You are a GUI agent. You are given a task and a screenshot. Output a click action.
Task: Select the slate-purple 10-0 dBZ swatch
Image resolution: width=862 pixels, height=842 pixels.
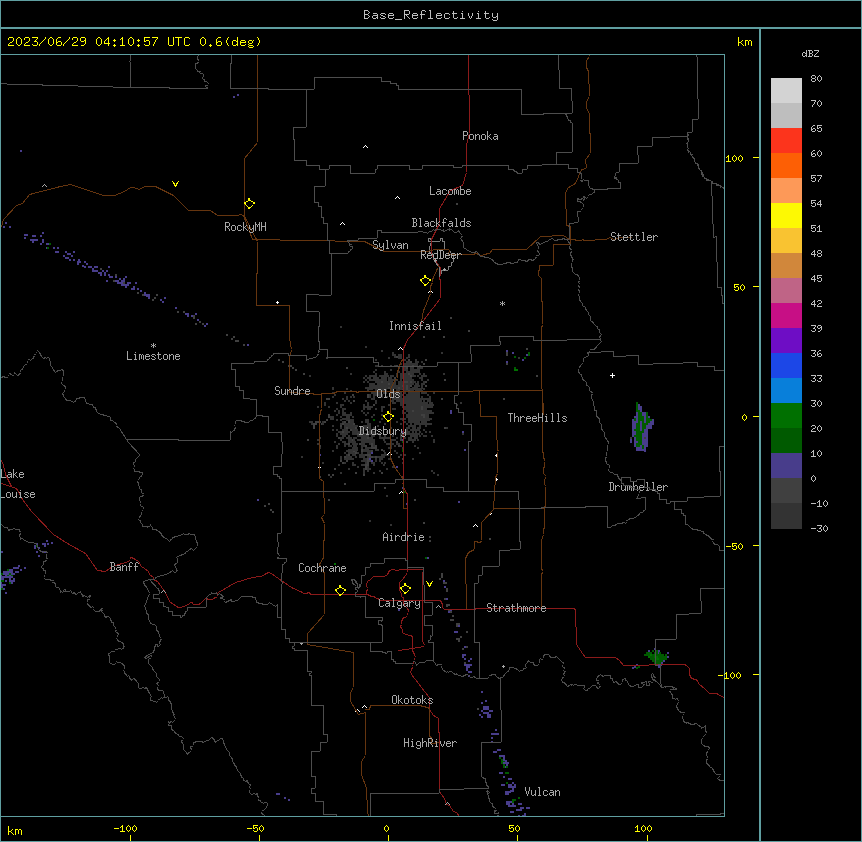coord(786,466)
